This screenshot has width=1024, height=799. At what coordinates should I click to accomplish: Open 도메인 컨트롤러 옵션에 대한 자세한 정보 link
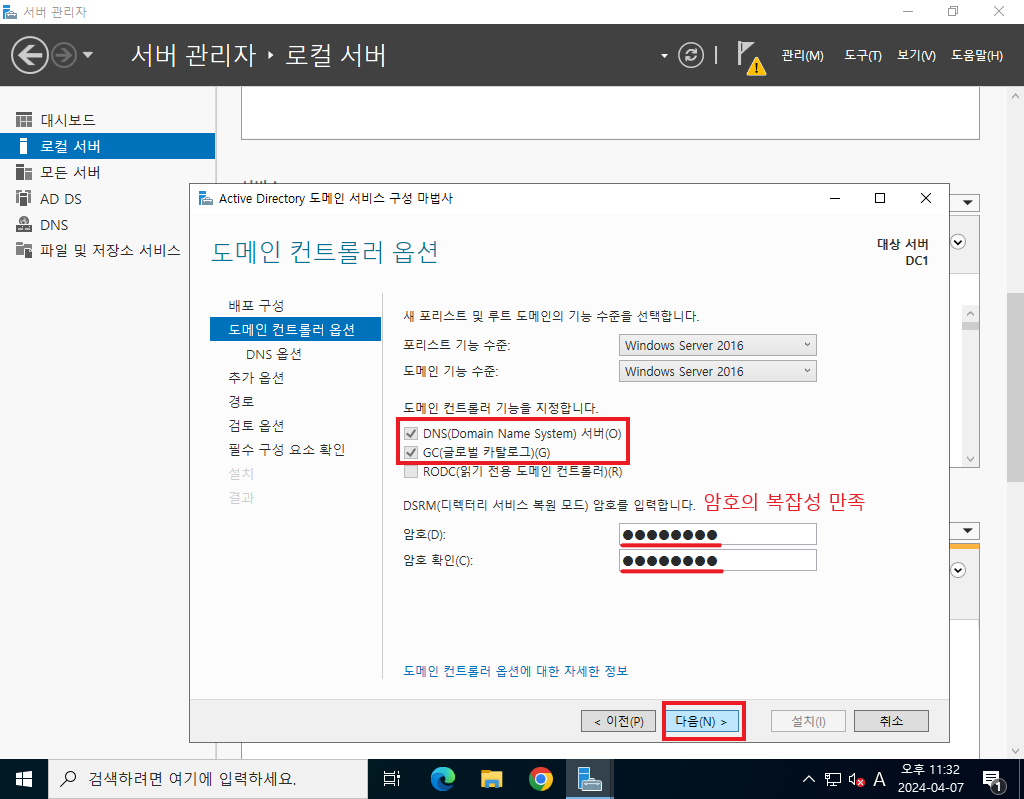[515, 671]
